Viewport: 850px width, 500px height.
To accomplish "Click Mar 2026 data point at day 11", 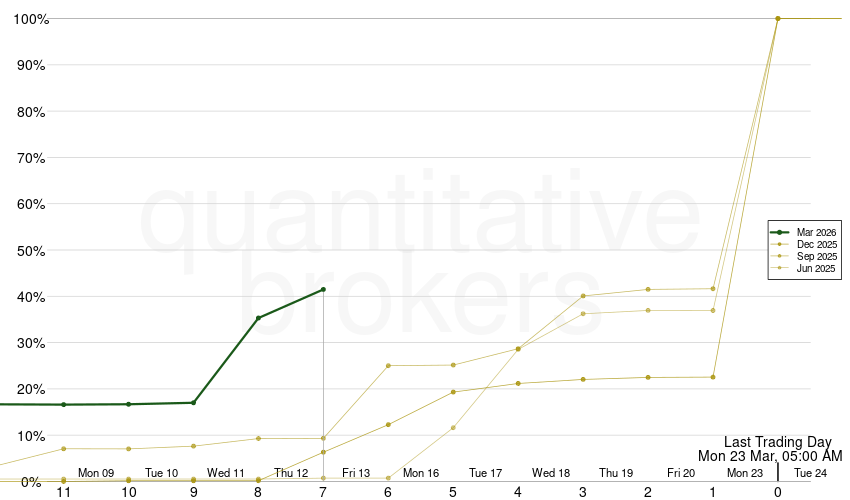I will pos(64,405).
